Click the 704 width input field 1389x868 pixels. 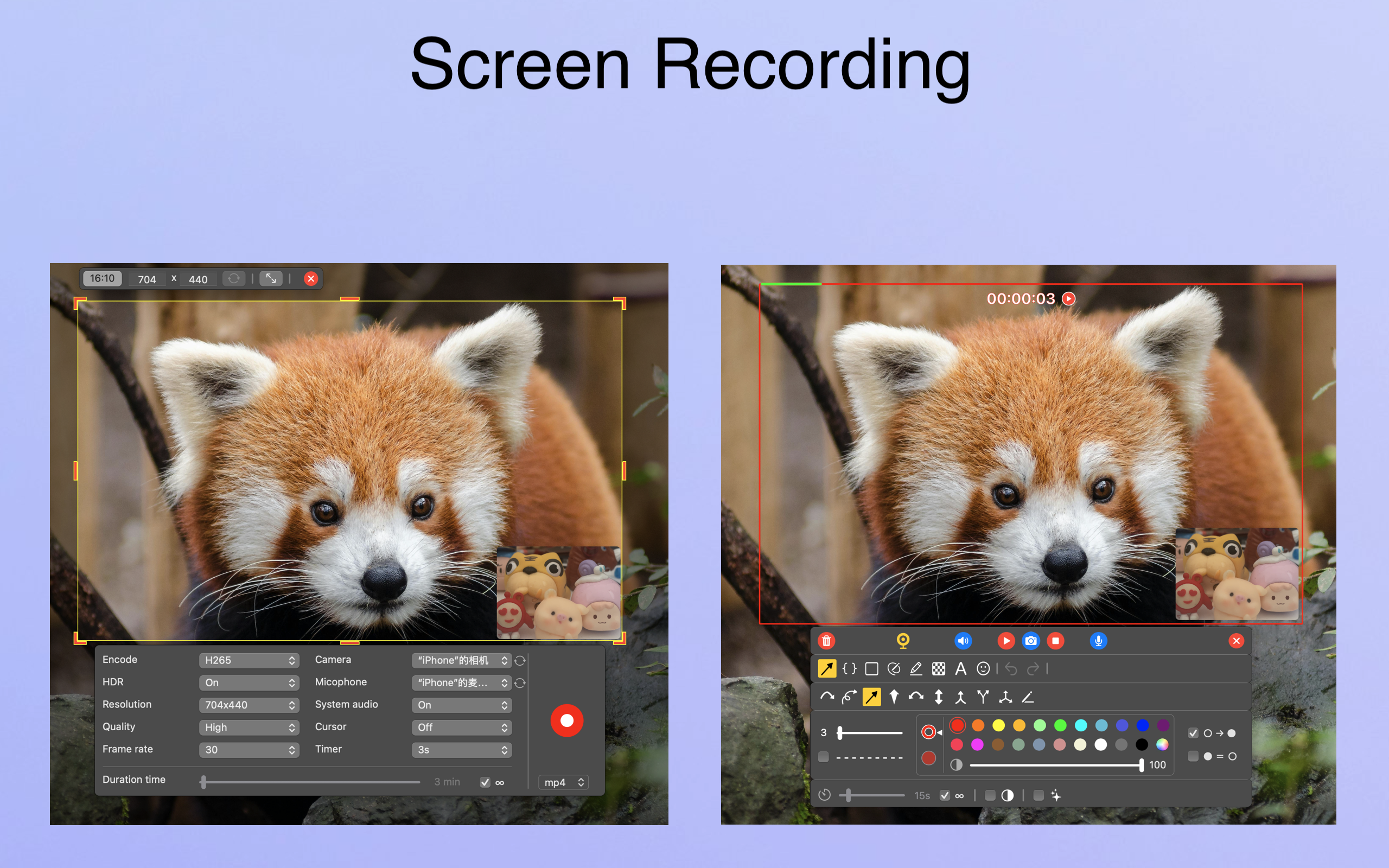pyautogui.click(x=147, y=279)
